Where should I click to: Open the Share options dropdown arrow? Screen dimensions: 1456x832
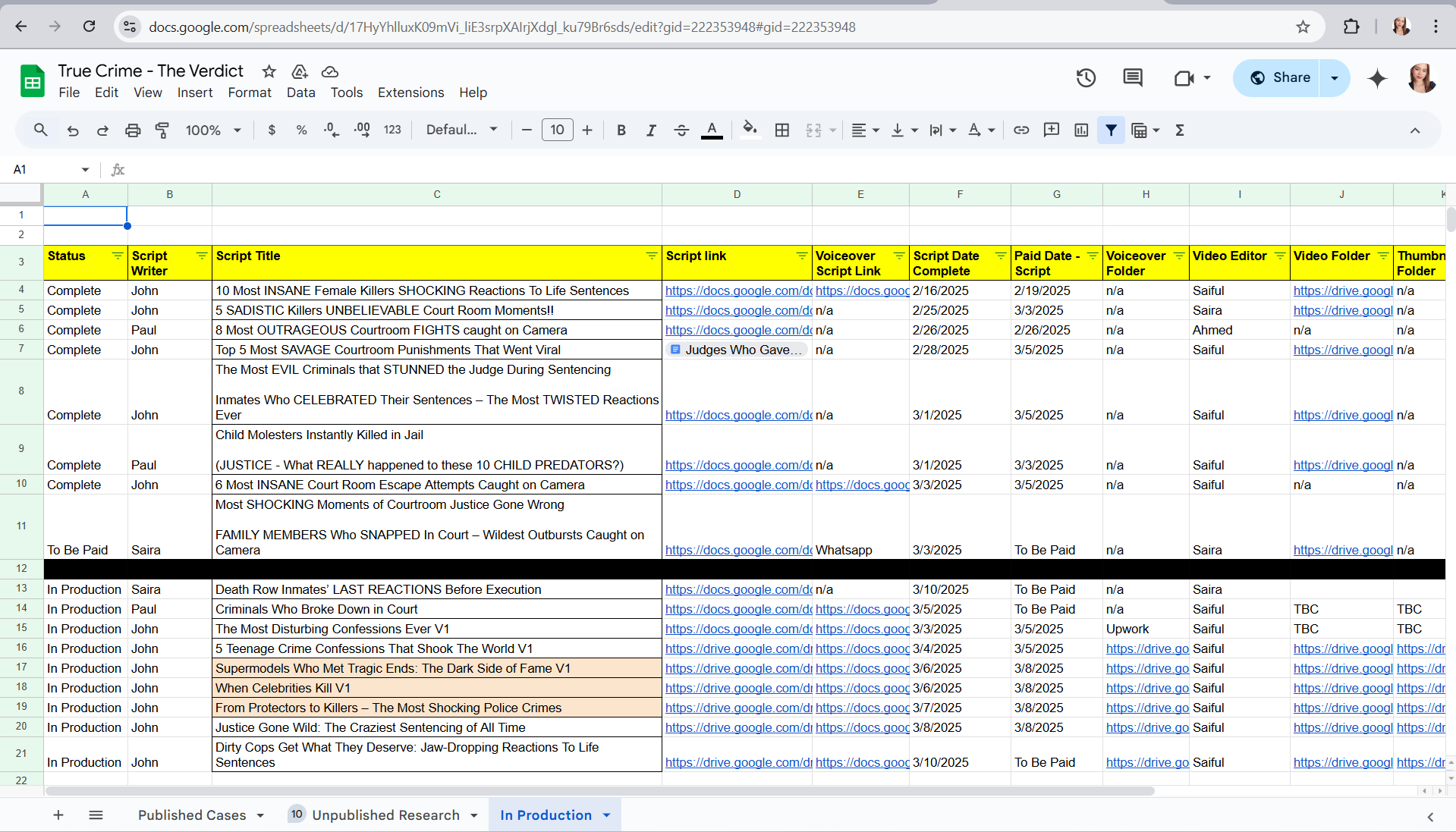[x=1335, y=77]
